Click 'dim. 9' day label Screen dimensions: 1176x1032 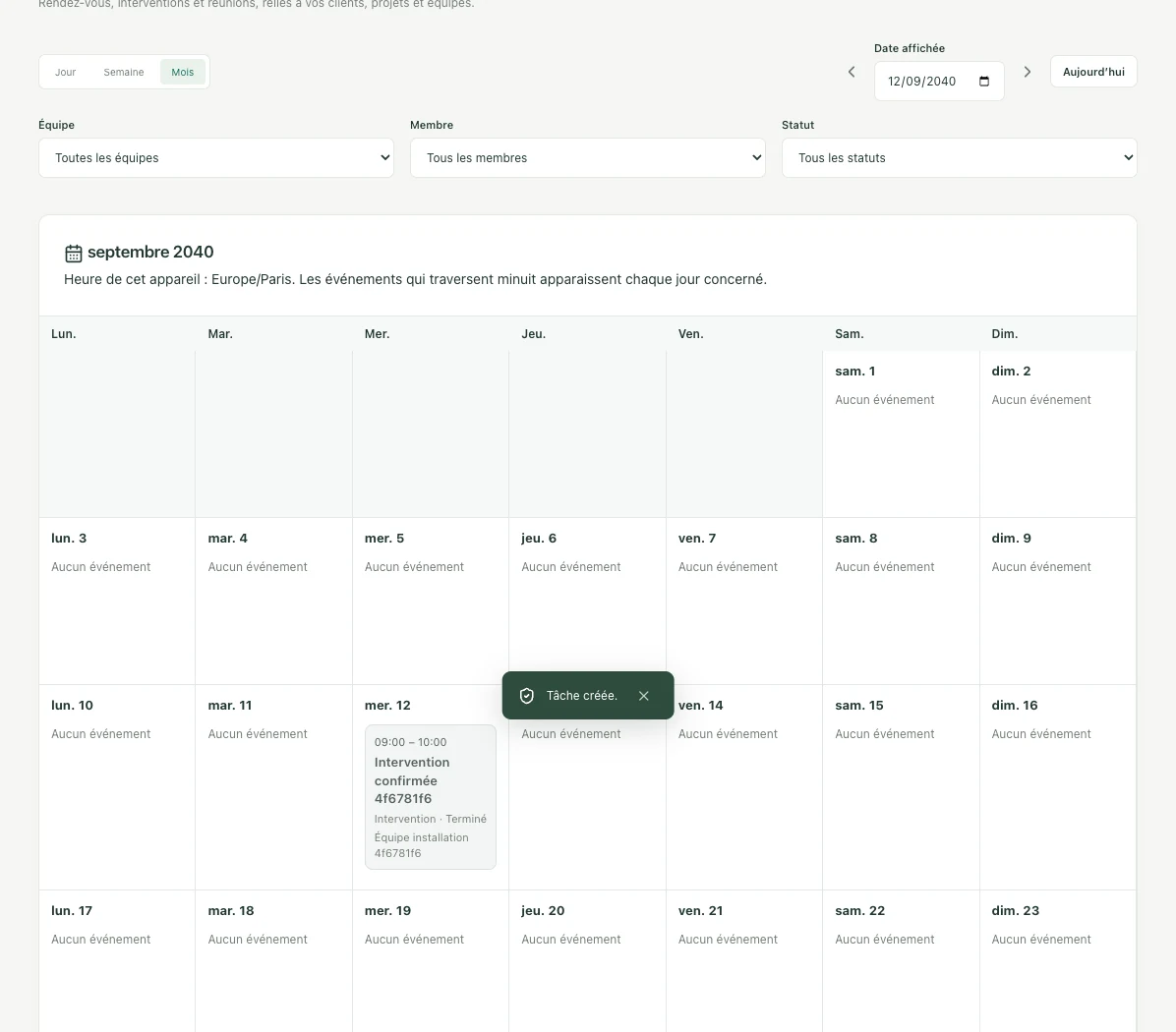pos(1011,538)
